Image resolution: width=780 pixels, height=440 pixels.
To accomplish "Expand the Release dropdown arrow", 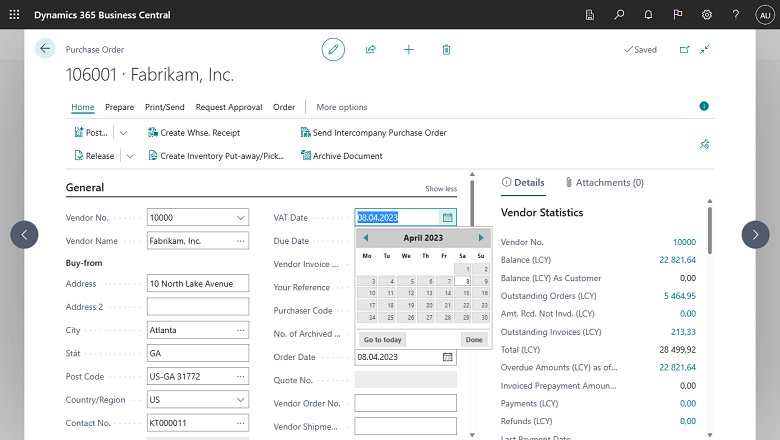I will pyautogui.click(x=130, y=156).
